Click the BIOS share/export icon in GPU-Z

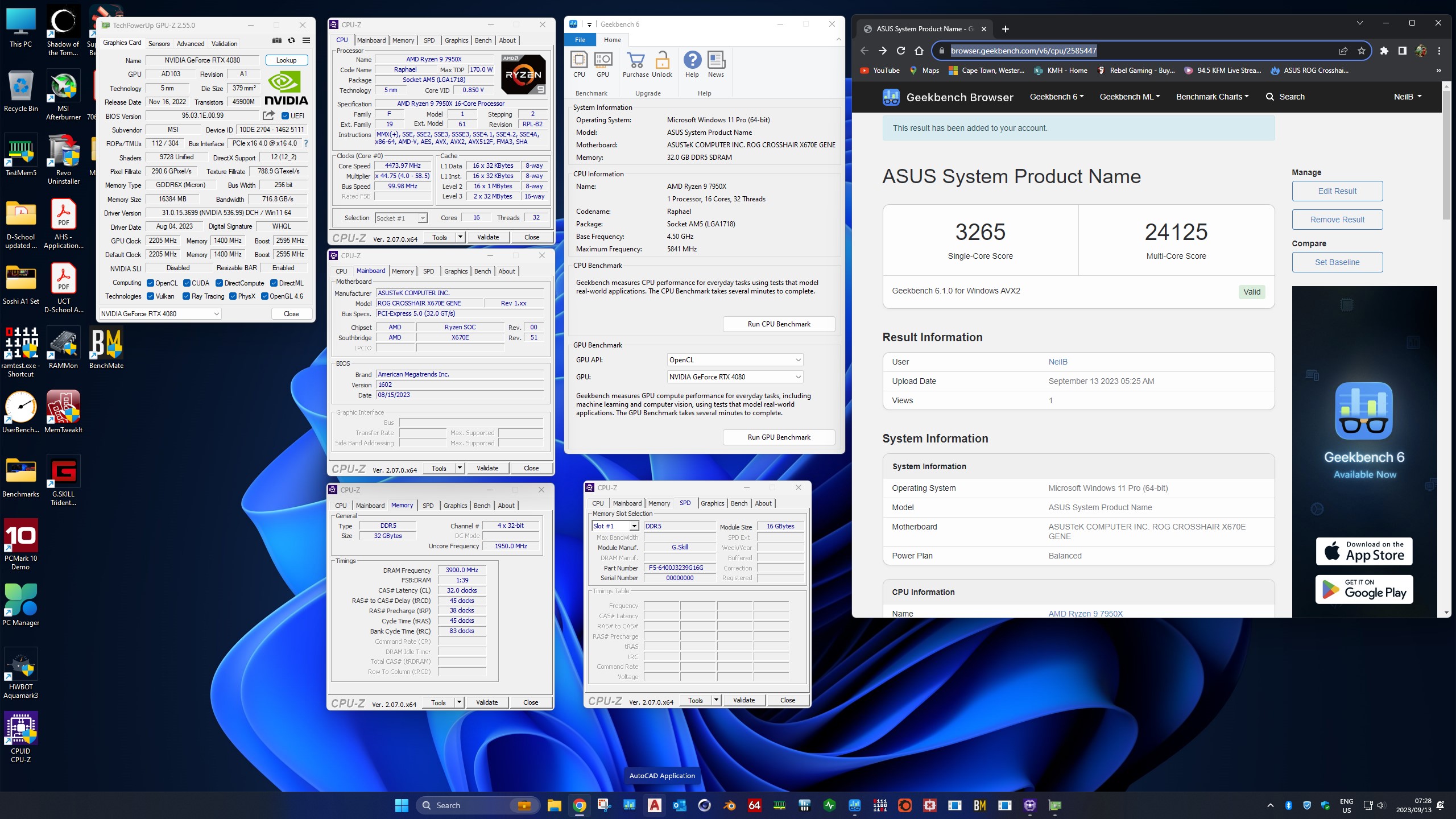(x=268, y=115)
